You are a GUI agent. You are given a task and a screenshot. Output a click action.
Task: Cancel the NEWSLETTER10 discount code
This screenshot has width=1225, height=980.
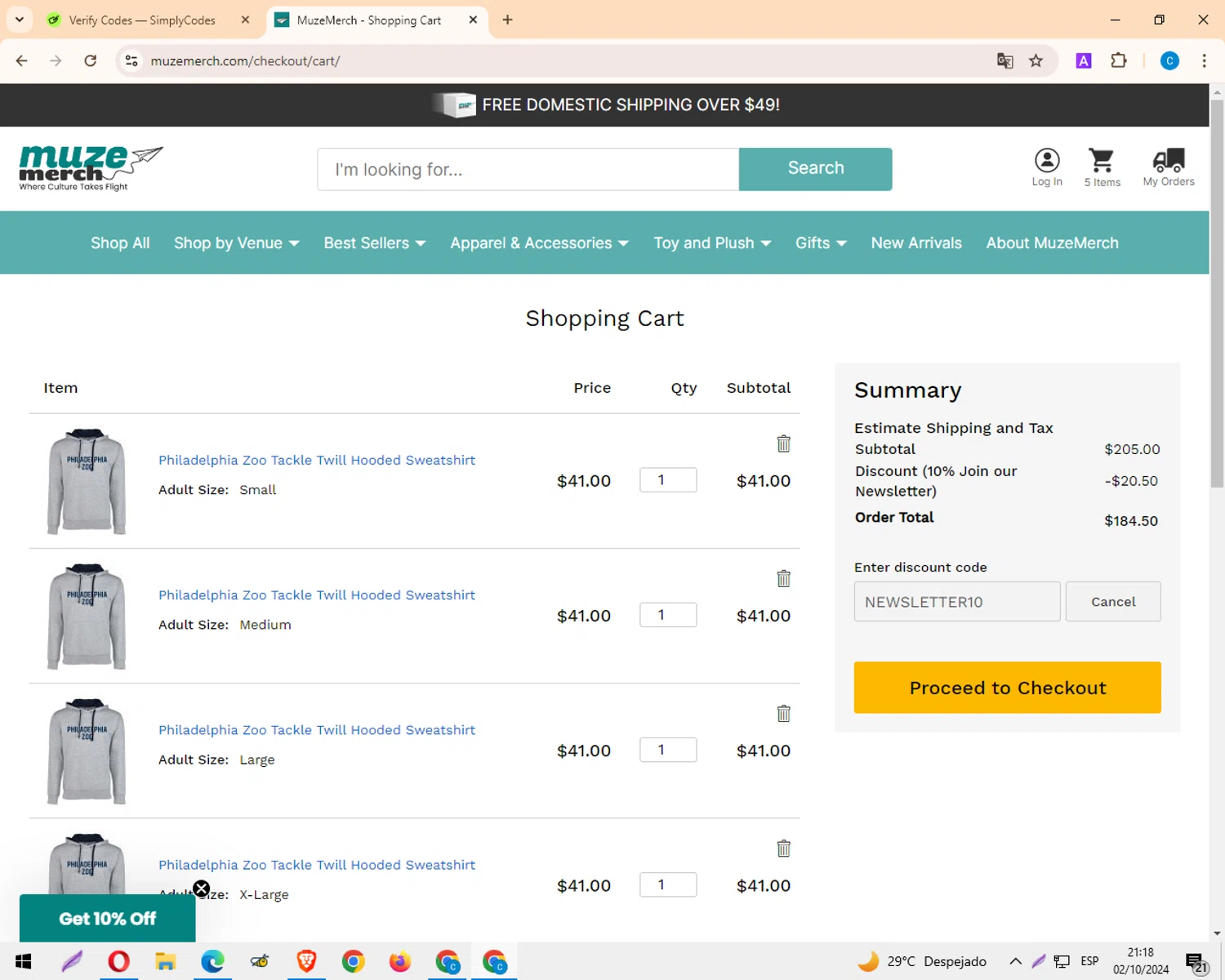[1113, 601]
